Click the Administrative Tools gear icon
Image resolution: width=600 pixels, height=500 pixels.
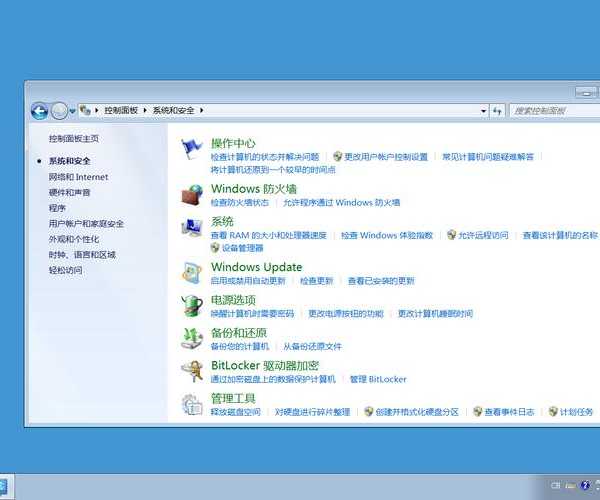click(192, 404)
